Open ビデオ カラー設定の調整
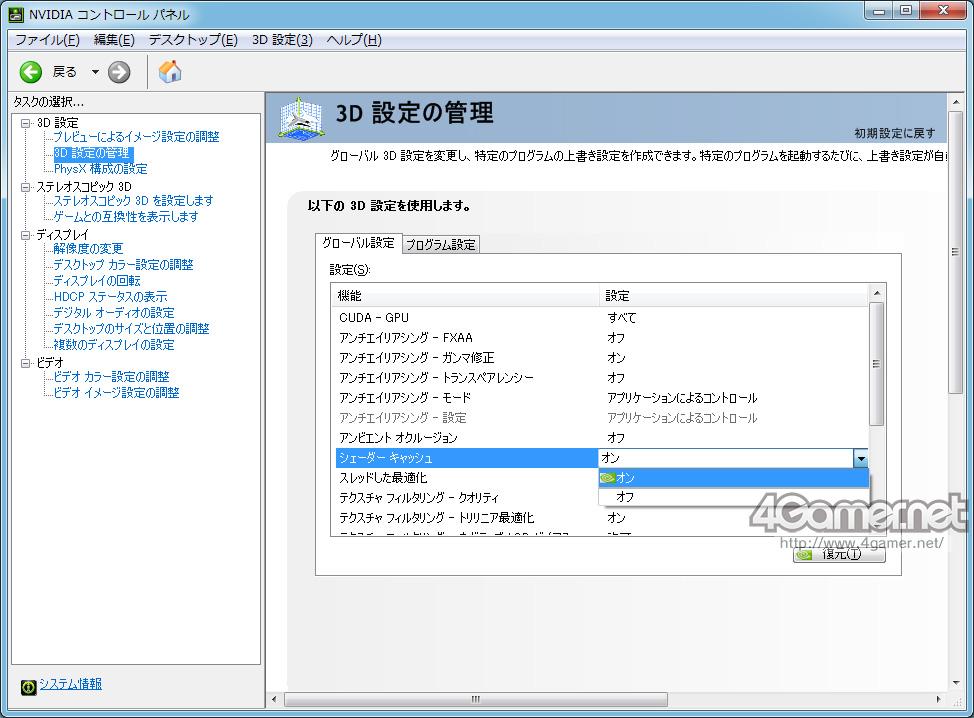 [x=111, y=377]
